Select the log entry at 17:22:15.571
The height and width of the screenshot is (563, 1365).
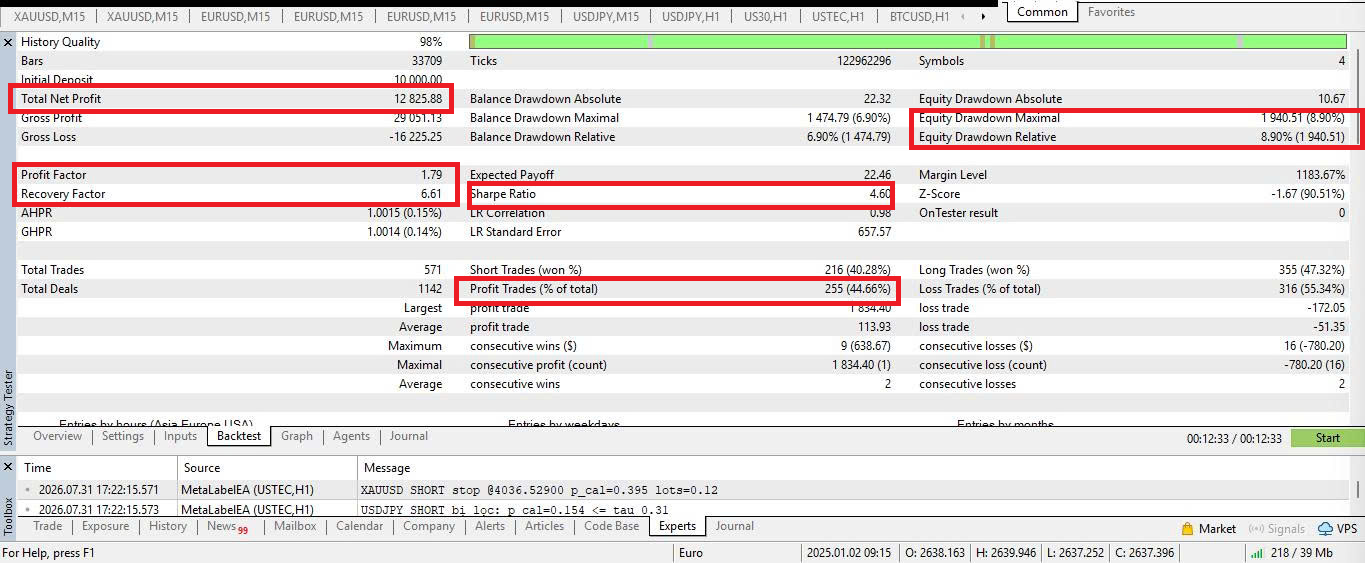point(684,490)
